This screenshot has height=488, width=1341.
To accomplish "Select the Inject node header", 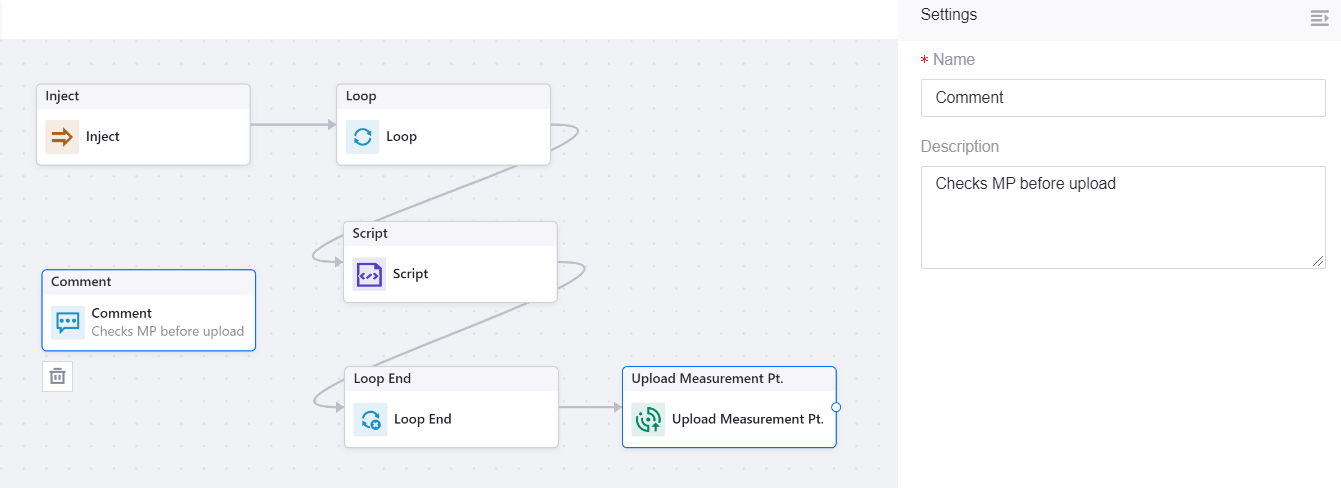I will click(143, 96).
